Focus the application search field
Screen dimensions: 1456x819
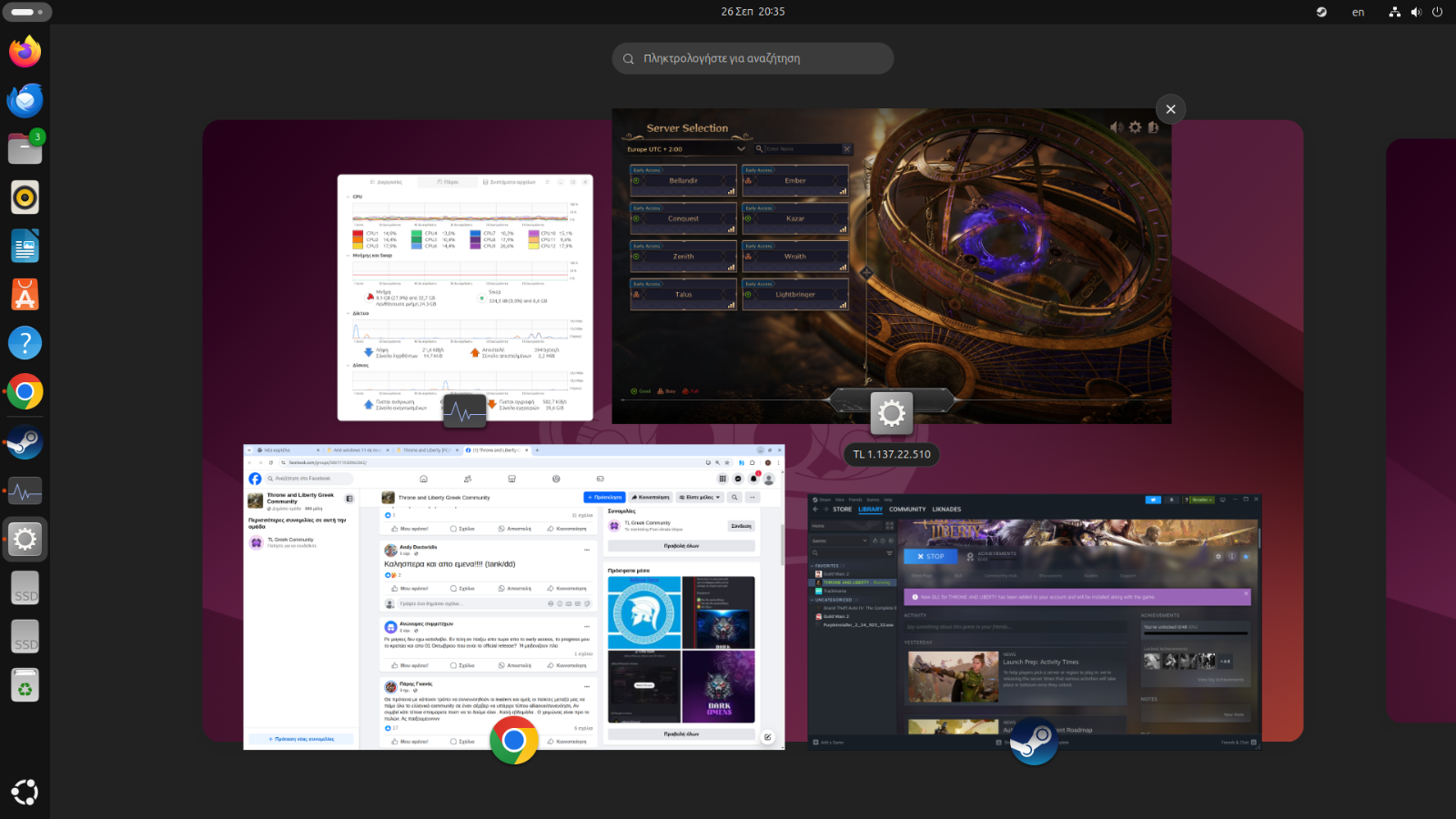[753, 58]
